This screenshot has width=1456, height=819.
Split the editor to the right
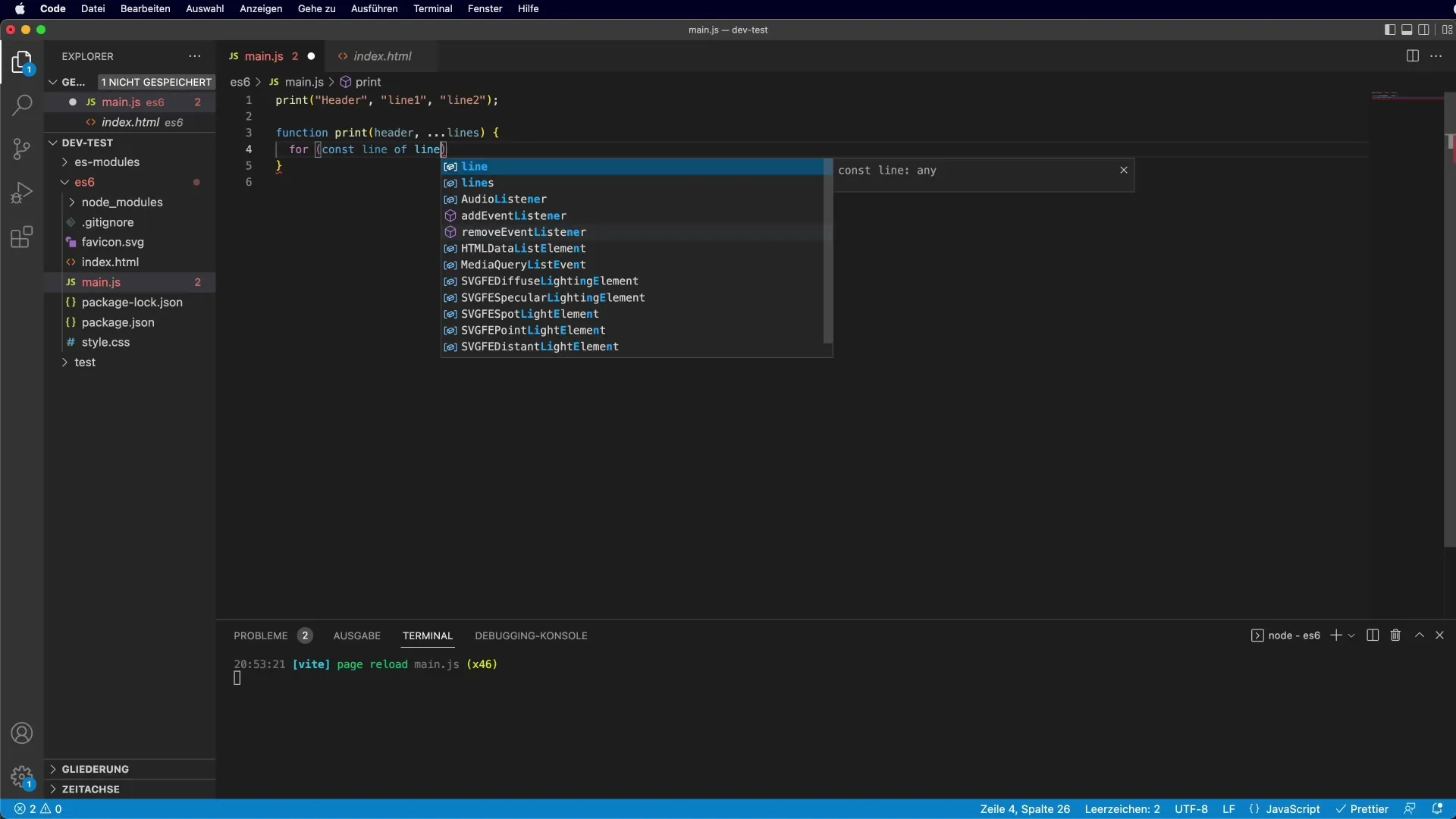1412,56
